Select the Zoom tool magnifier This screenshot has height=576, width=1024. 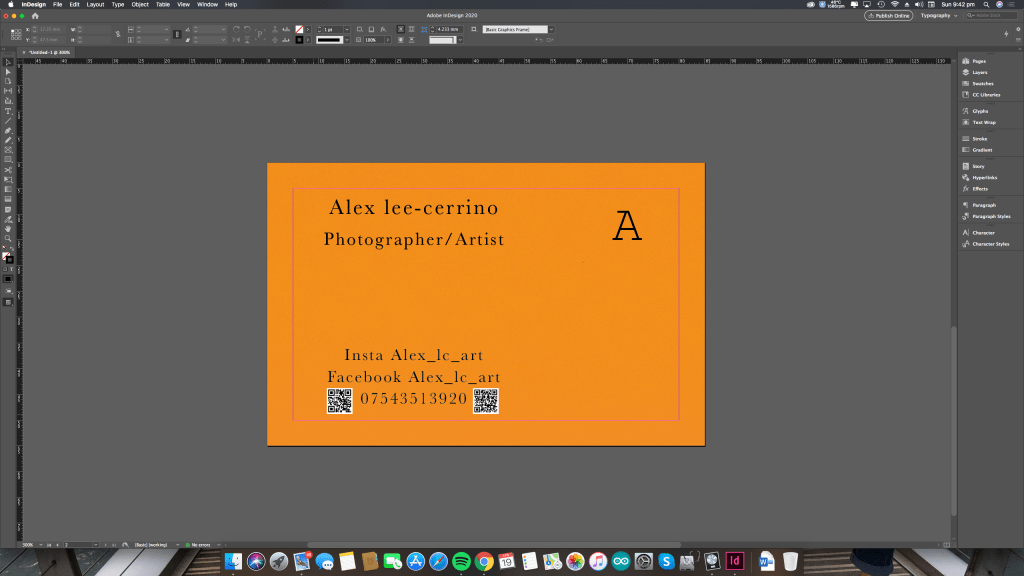pyautogui.click(x=8, y=238)
